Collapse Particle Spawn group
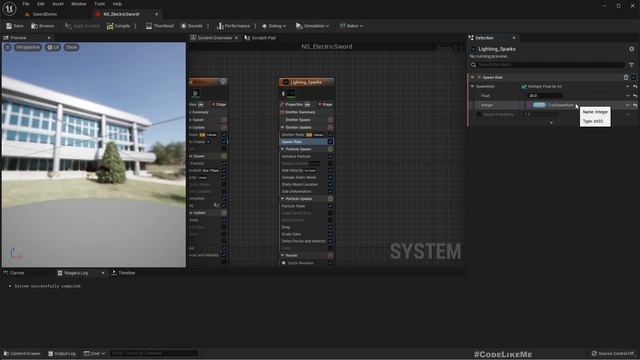 282,149
